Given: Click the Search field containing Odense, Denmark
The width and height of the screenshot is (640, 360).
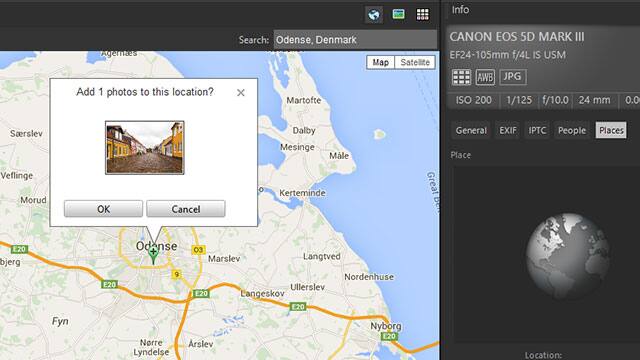Looking at the screenshot, I should pyautogui.click(x=355, y=40).
